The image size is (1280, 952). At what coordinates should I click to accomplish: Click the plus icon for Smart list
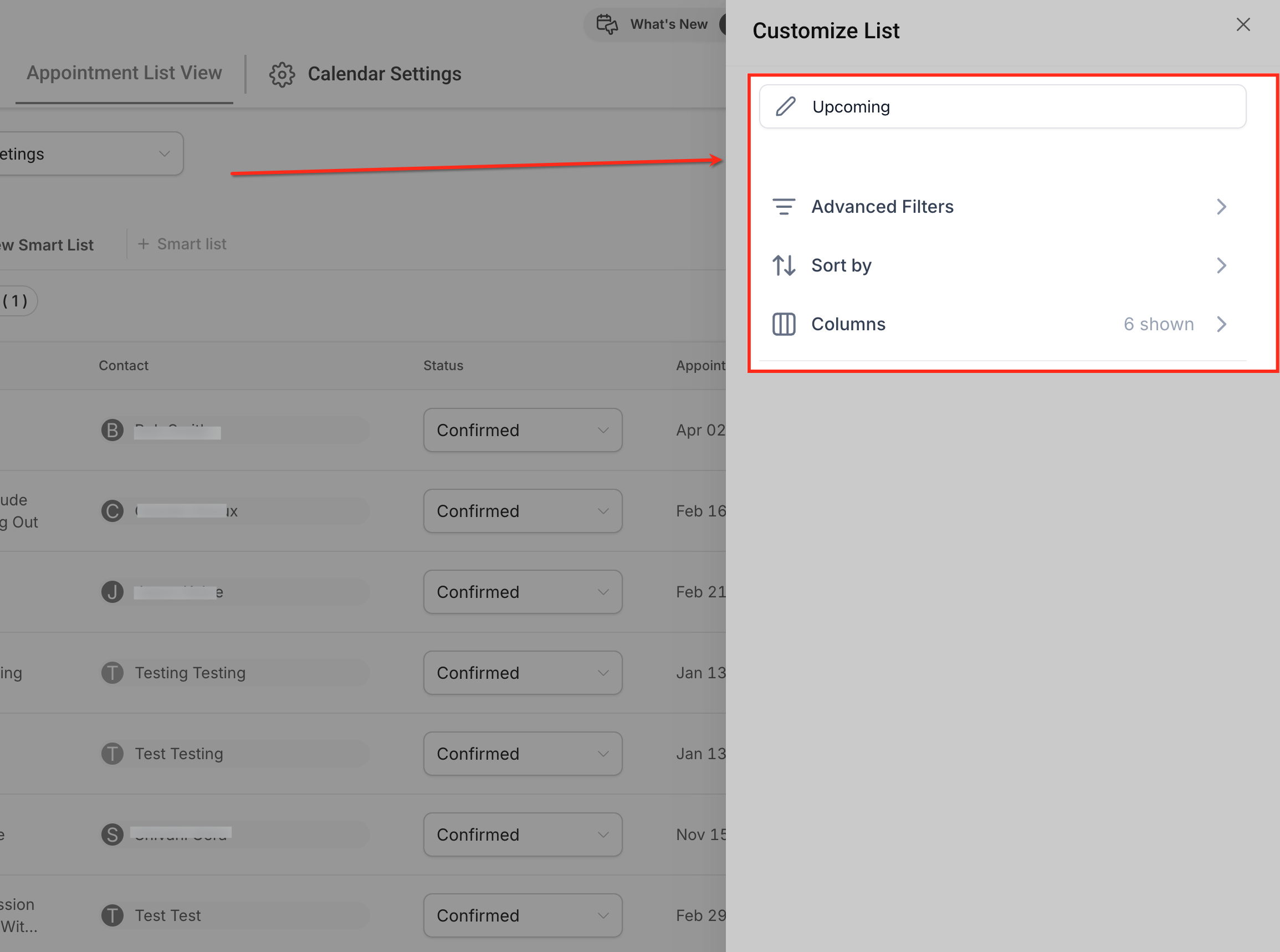coord(144,244)
